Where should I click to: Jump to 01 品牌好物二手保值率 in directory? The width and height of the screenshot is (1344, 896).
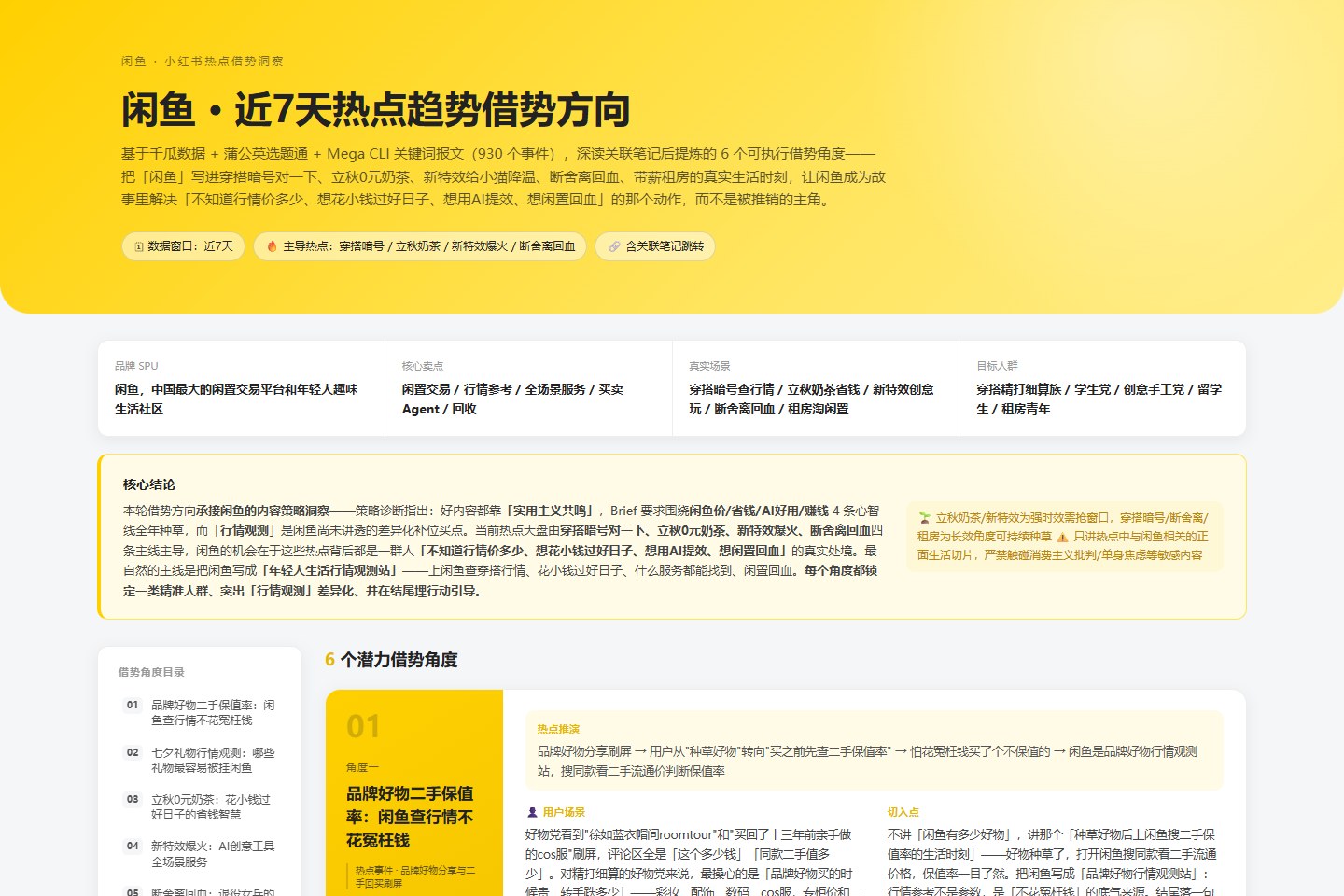(x=200, y=712)
